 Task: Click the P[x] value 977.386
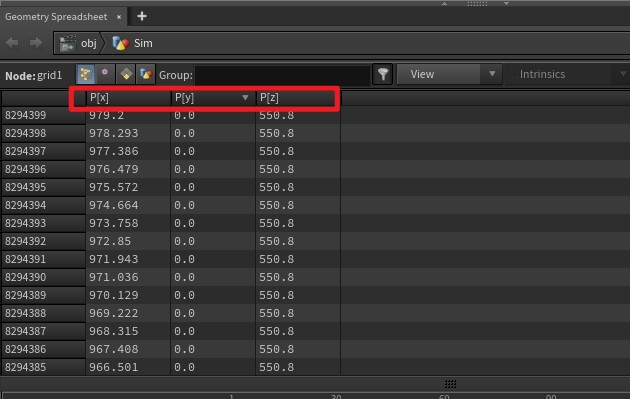[114, 151]
